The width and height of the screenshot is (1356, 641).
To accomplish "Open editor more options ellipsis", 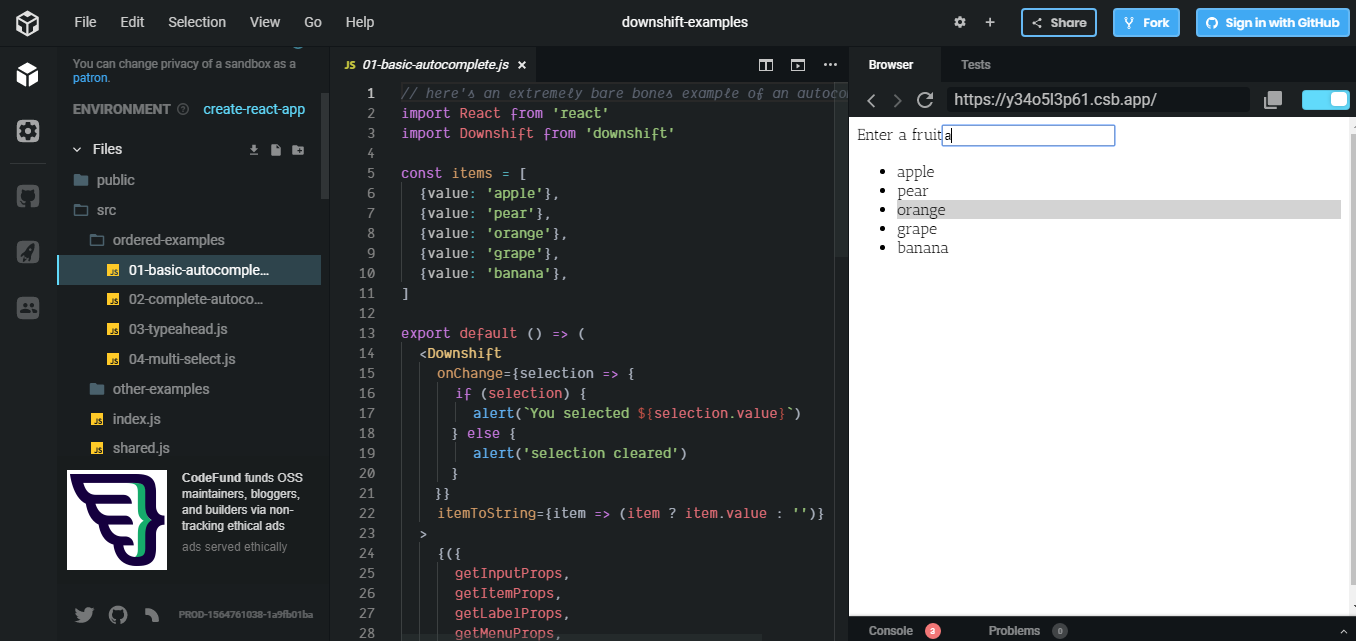I will point(830,65).
